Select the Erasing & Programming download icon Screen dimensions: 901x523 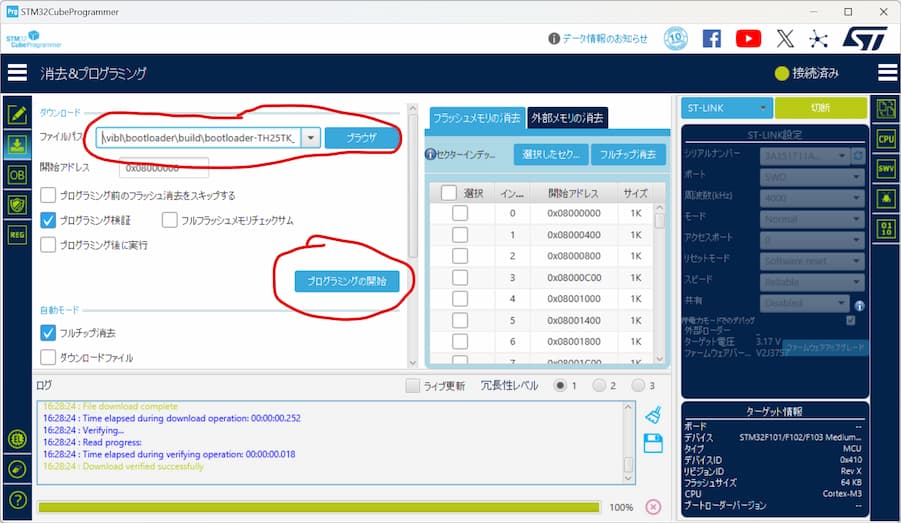click(x=17, y=145)
